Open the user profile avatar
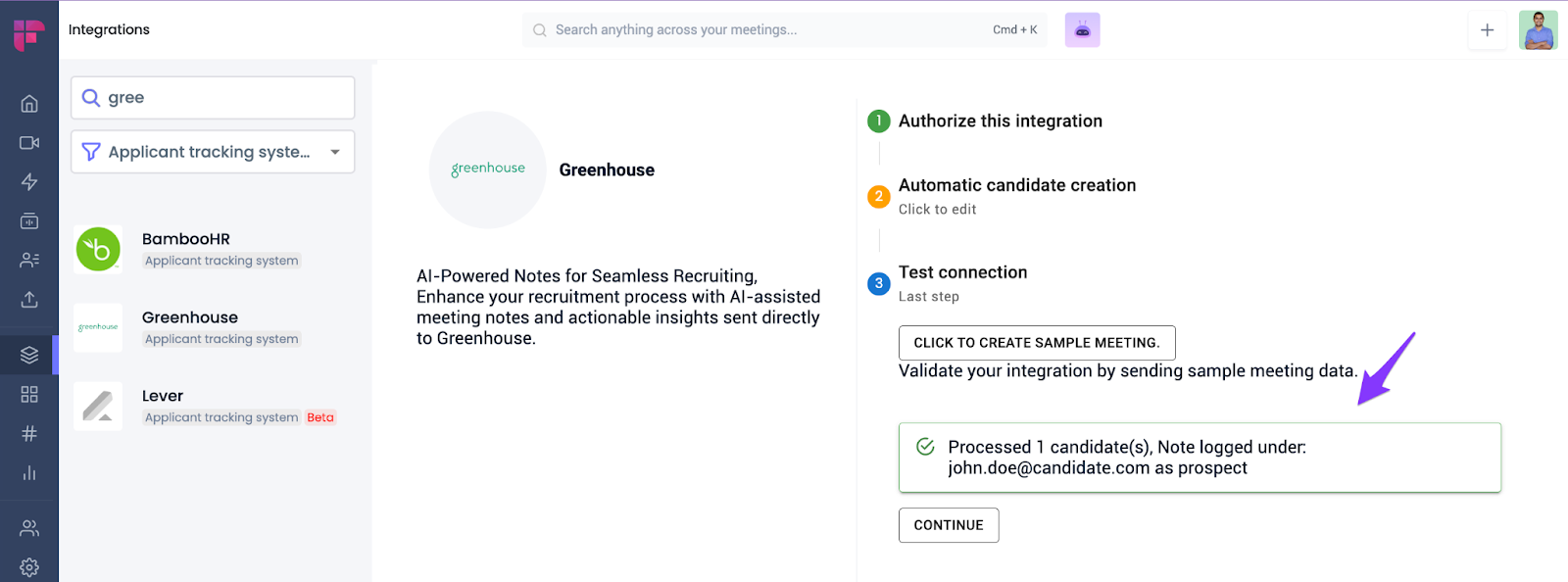Screen dimensions: 1568x582 (1538, 30)
